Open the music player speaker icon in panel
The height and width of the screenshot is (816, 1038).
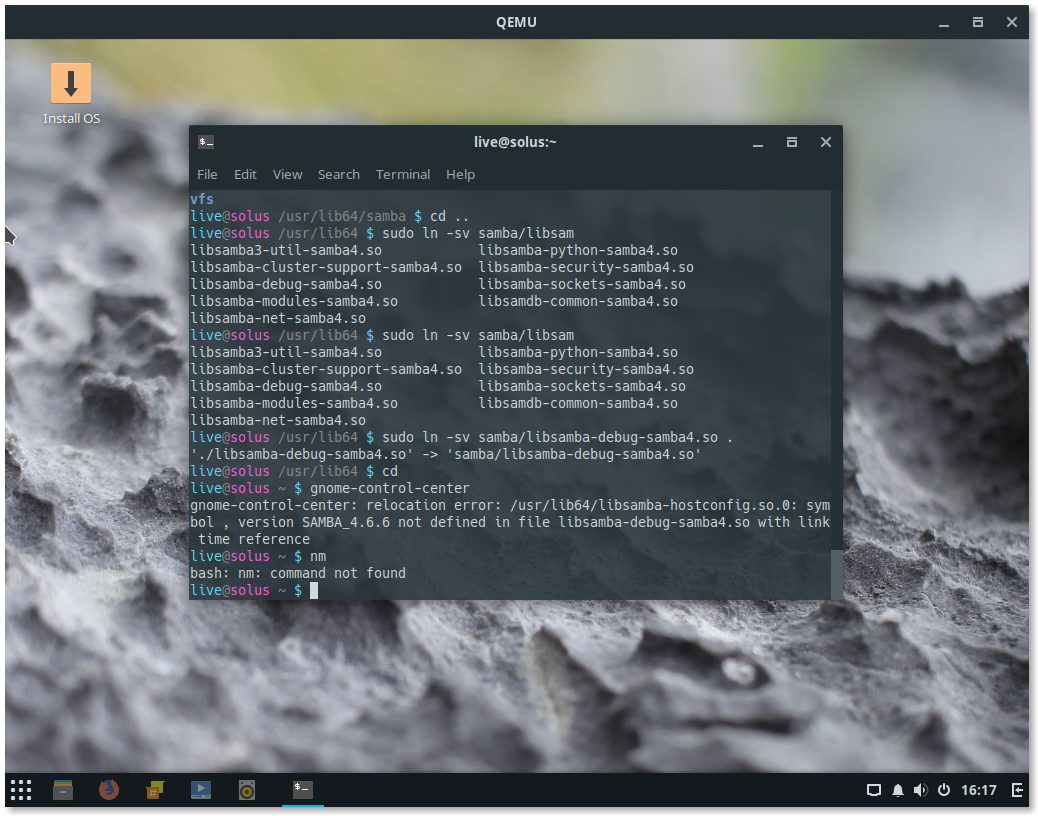[x=247, y=790]
